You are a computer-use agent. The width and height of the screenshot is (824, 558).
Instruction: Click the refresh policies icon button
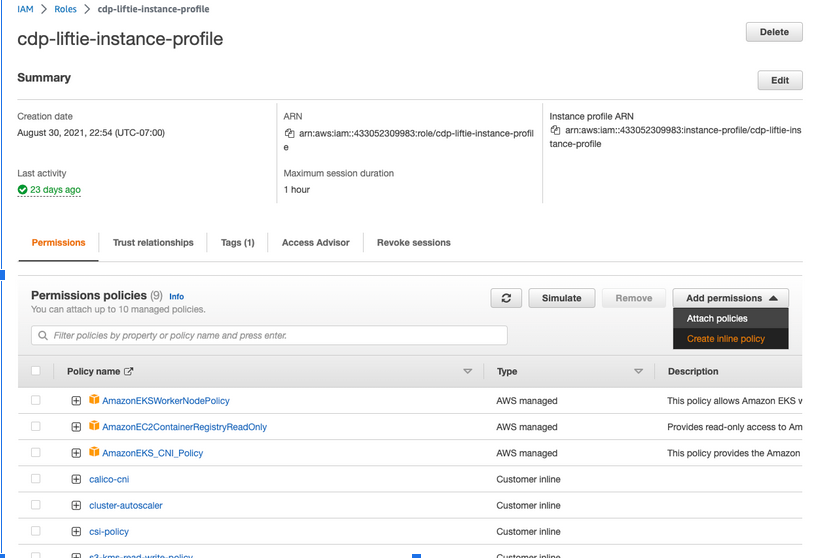tap(506, 298)
